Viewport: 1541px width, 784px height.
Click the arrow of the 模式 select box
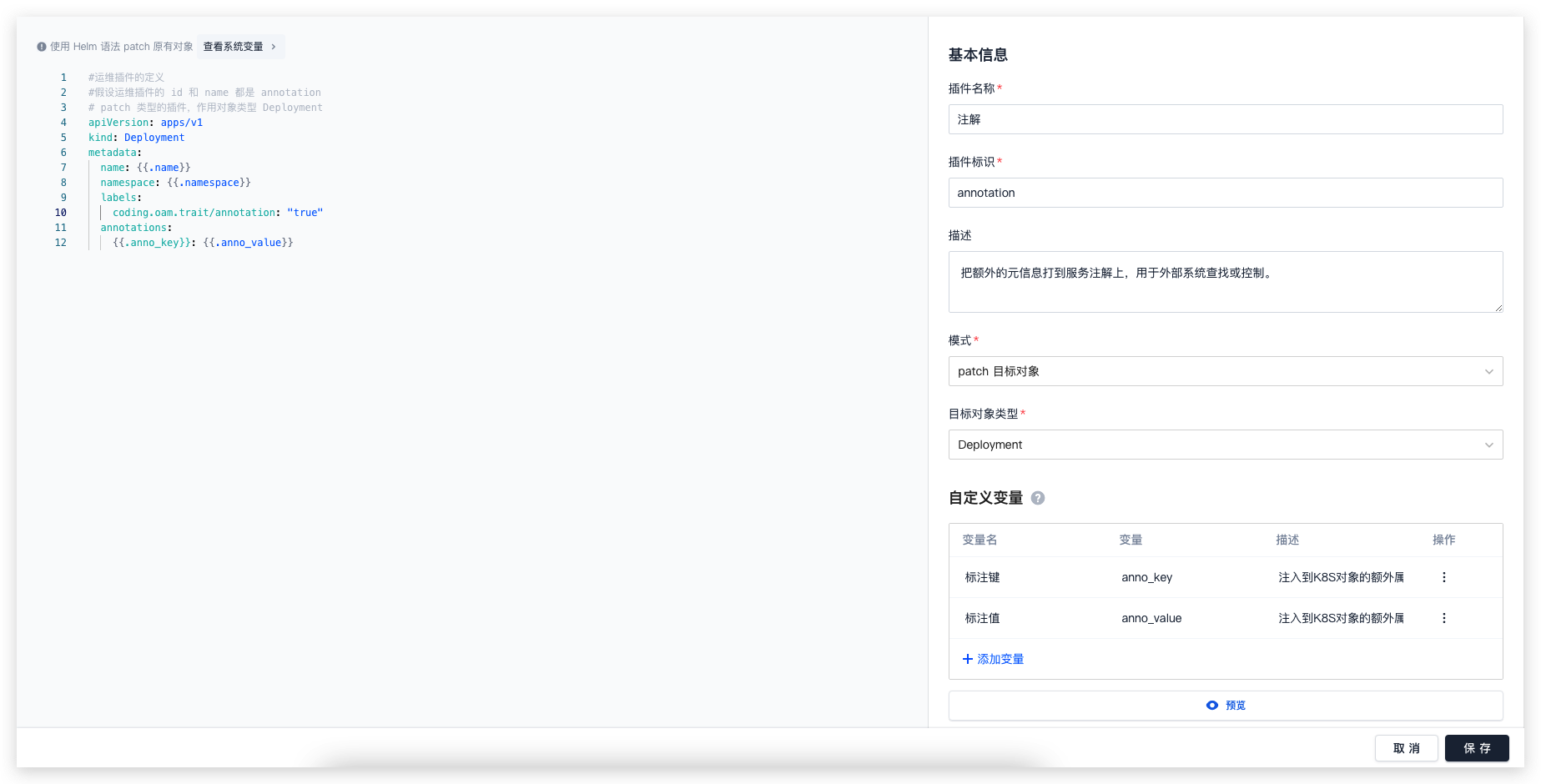tap(1489, 371)
